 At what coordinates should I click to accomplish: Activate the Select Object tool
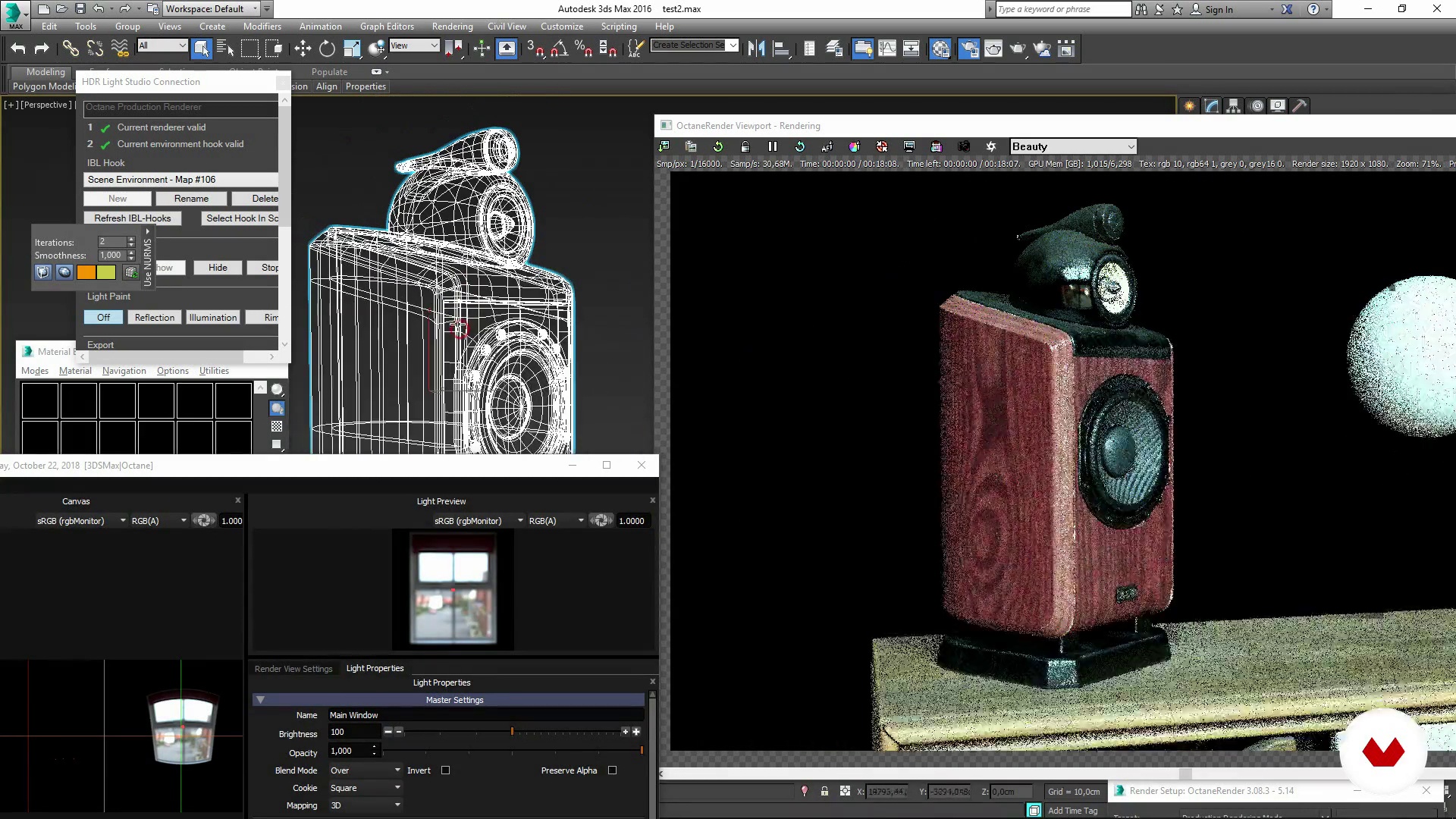click(201, 49)
